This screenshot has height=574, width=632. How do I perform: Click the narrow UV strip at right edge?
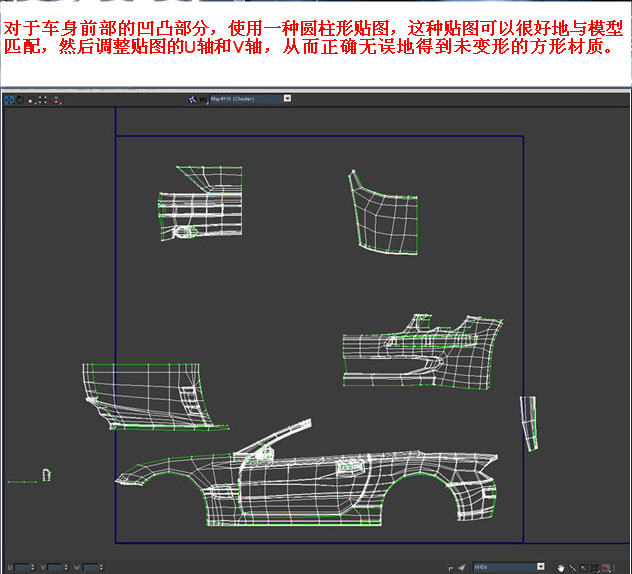coord(528,422)
